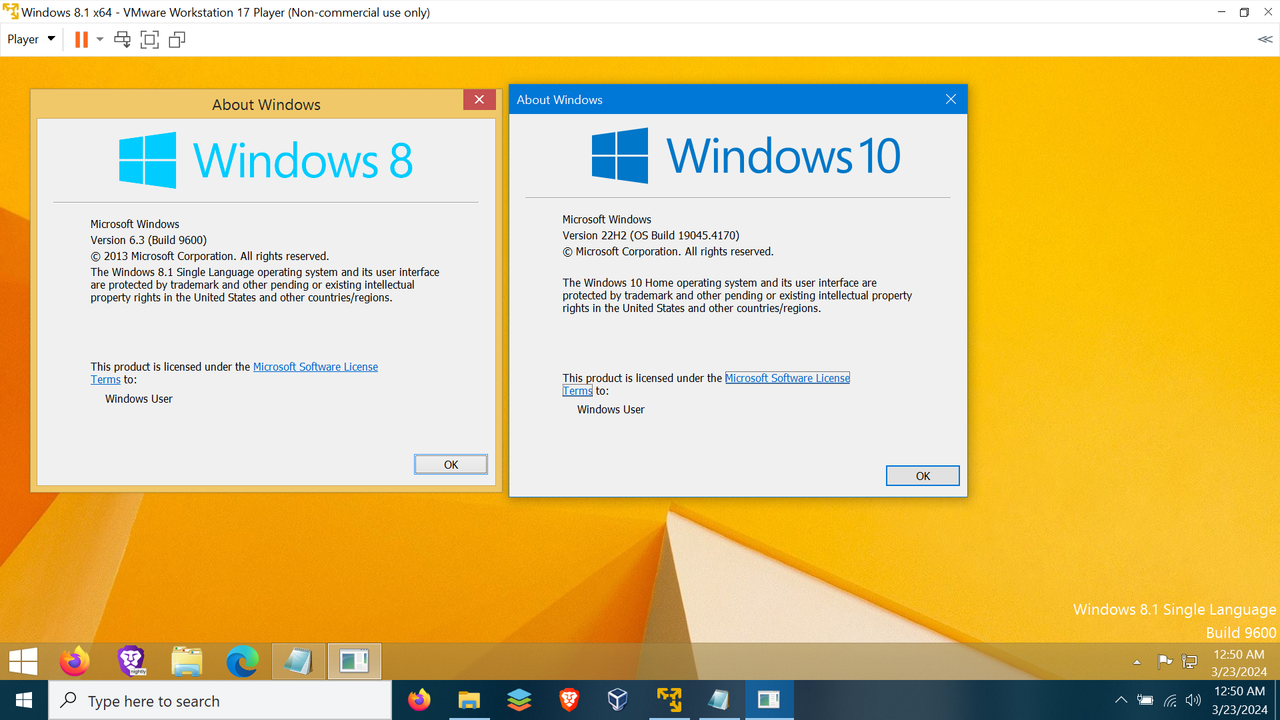Collapse VMware toolbar with double chevron
Viewport: 1280px width, 720px height.
[x=1265, y=39]
